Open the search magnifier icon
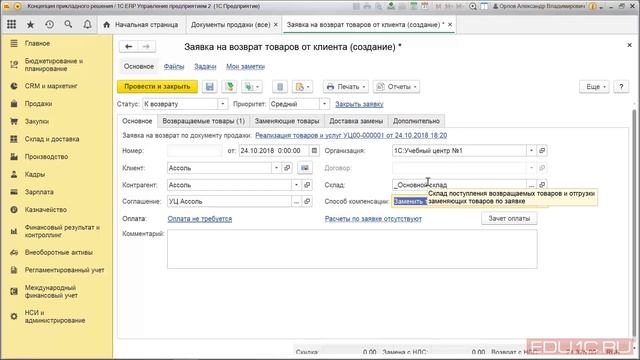The width and height of the screenshot is (640, 360). tap(68, 24)
